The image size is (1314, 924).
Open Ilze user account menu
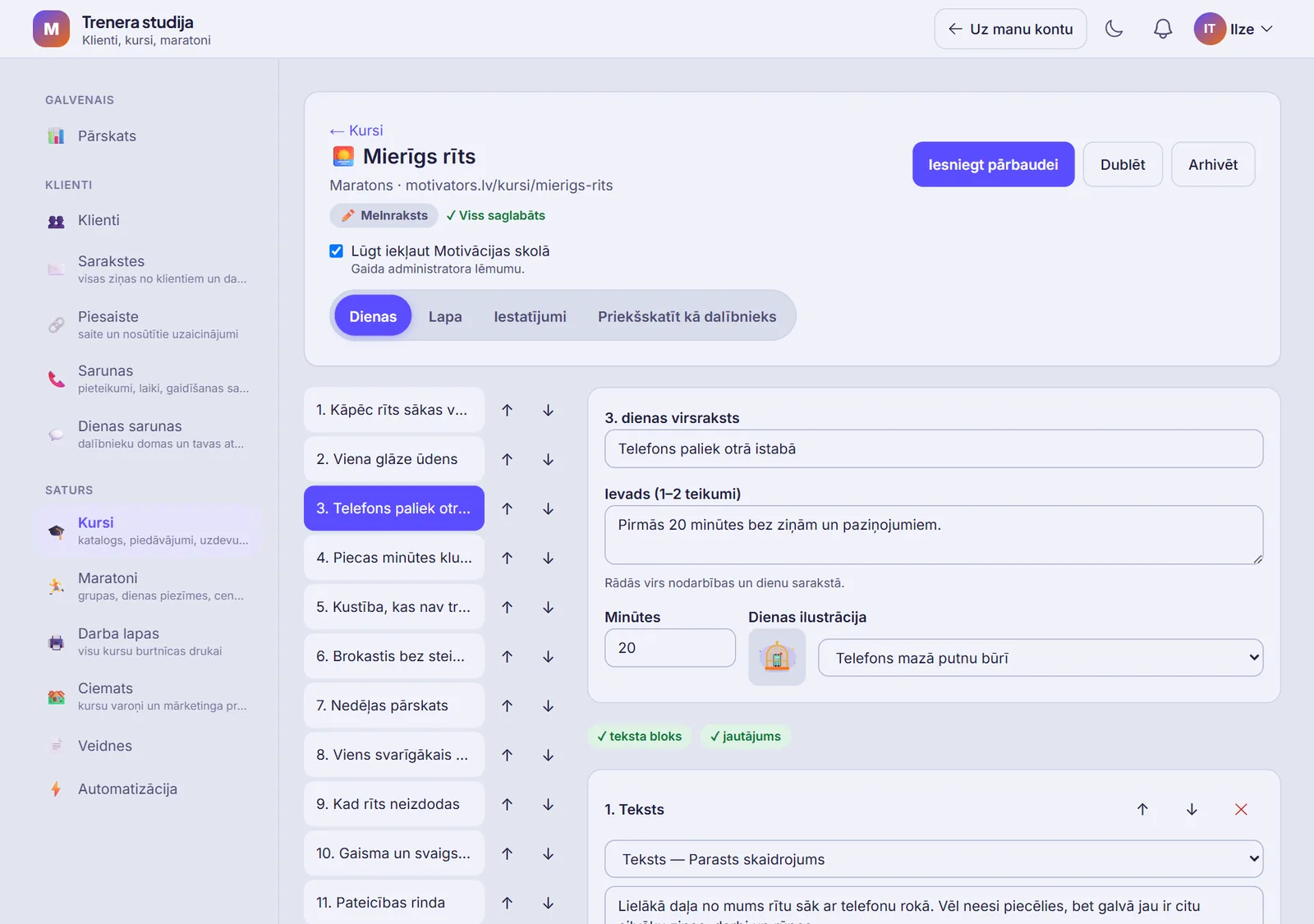click(x=1234, y=29)
